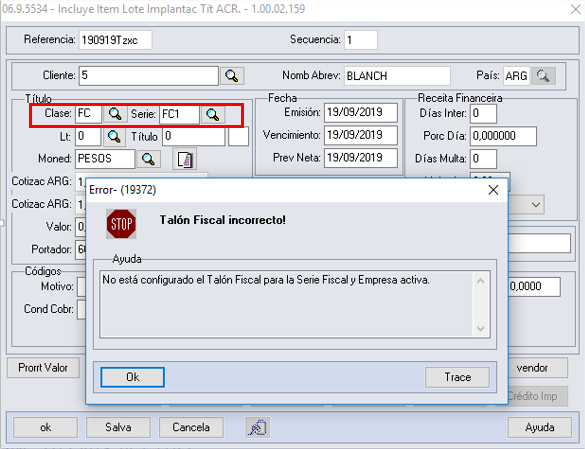Focus the Porc Día field
The width and height of the screenshot is (585, 449).
pos(503,136)
